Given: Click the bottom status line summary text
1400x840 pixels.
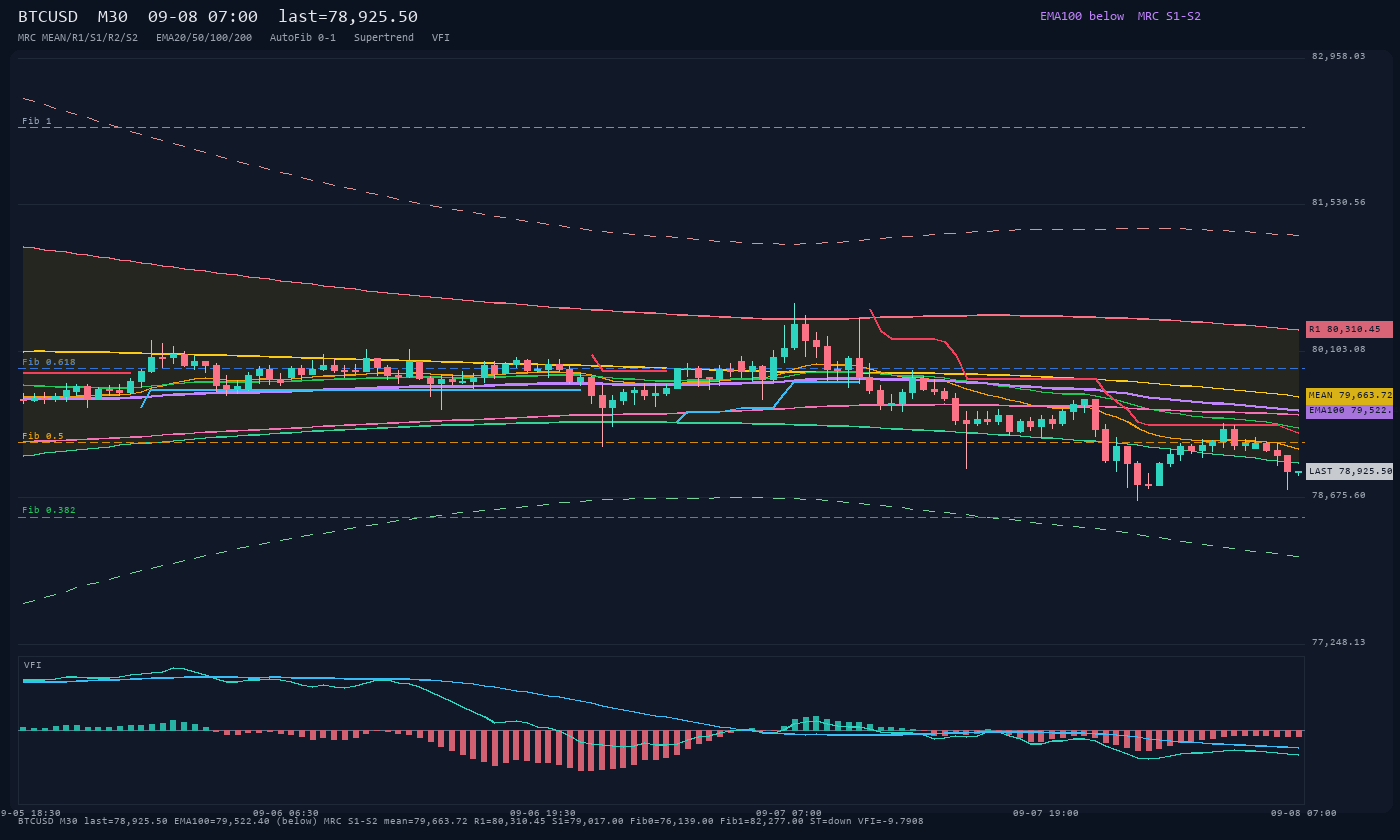Looking at the screenshot, I should [471, 821].
